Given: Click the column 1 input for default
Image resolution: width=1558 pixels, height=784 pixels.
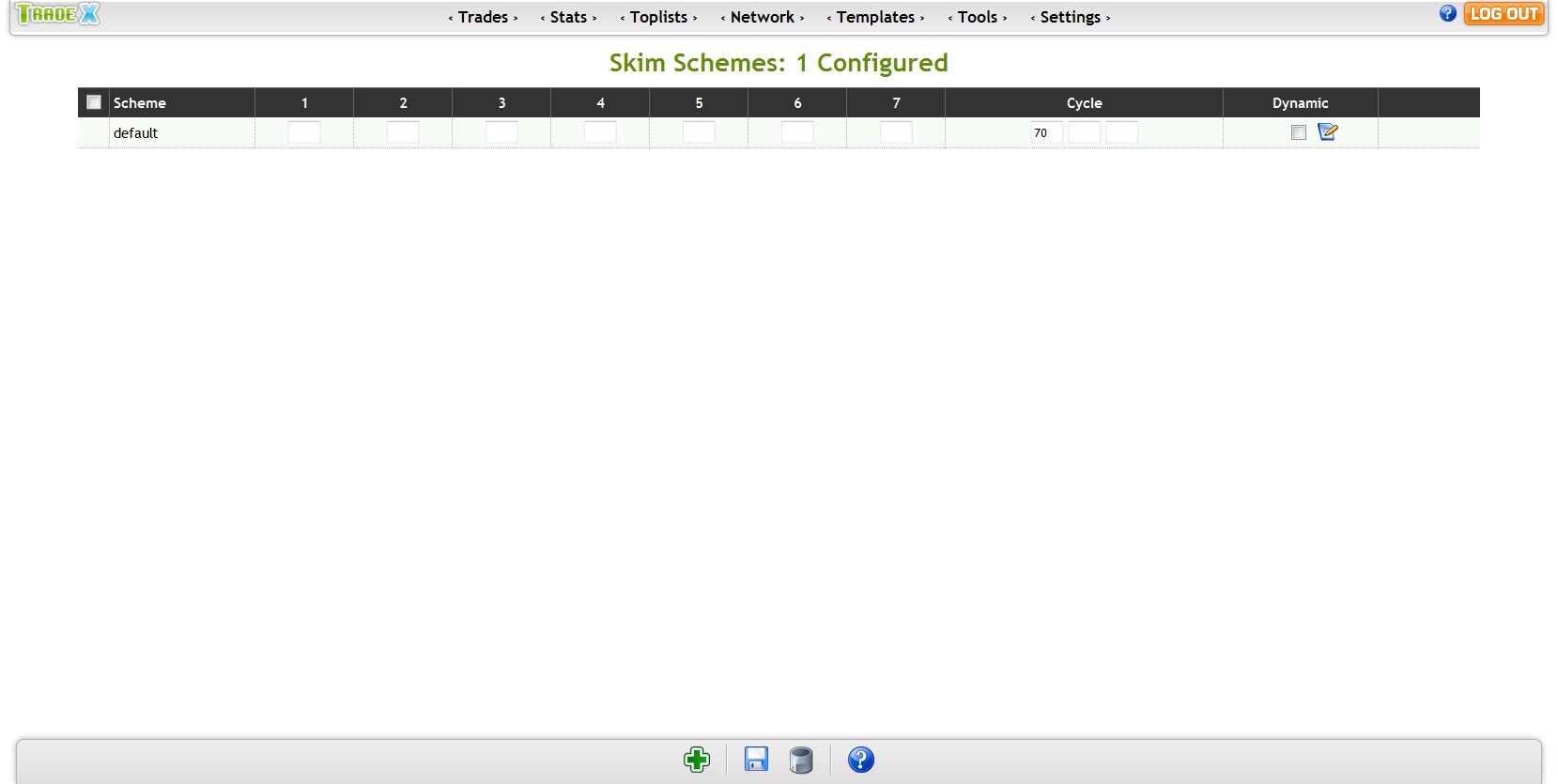Looking at the screenshot, I should click(x=304, y=132).
